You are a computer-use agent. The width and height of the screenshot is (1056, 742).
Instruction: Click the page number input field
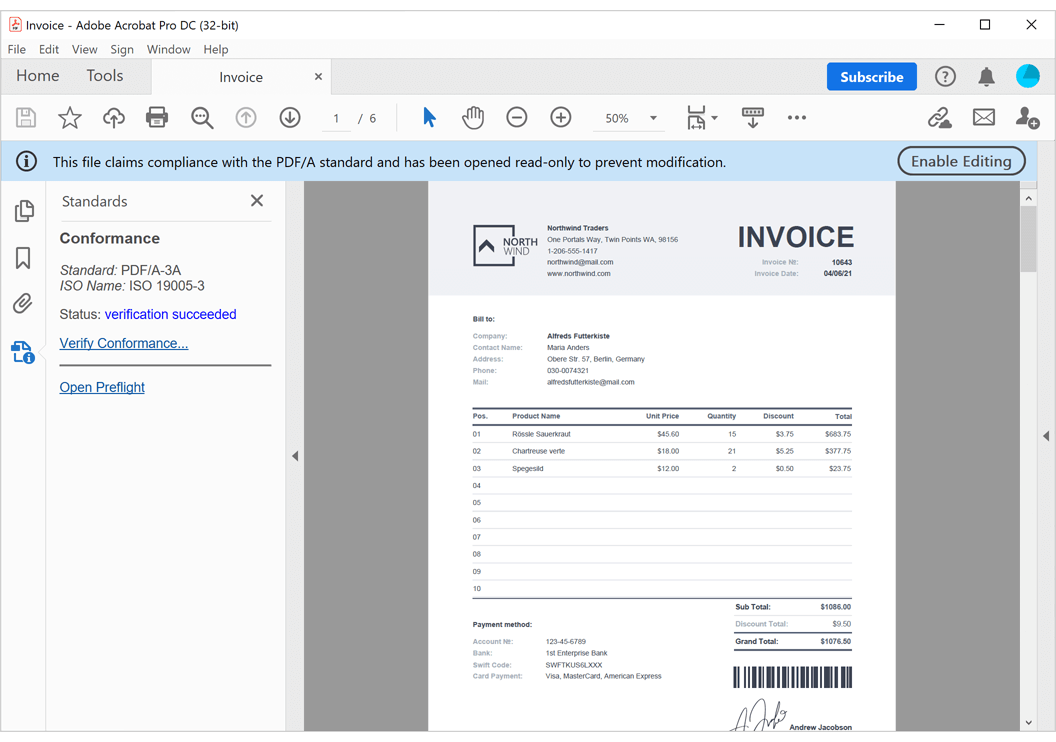coord(336,117)
